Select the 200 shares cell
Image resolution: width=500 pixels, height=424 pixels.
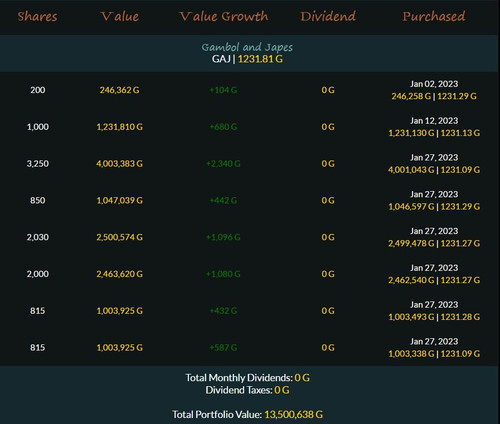click(38, 90)
